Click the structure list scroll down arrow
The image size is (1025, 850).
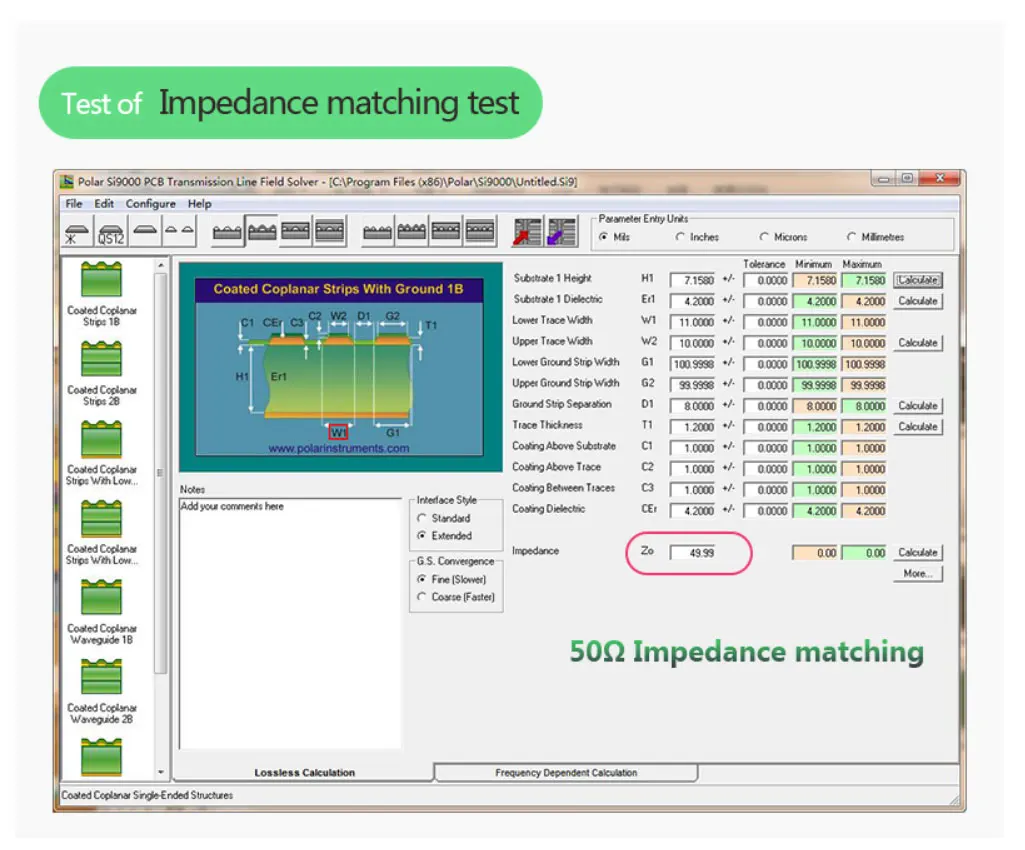161,772
